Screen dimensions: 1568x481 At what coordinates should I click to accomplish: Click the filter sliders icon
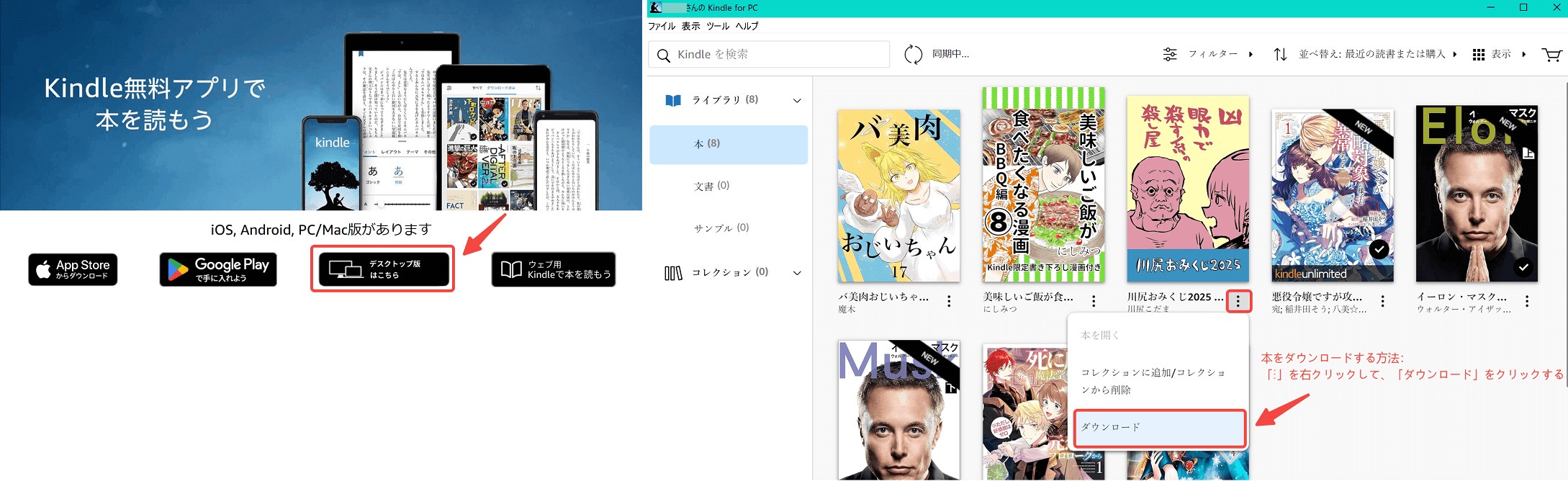coord(1170,54)
